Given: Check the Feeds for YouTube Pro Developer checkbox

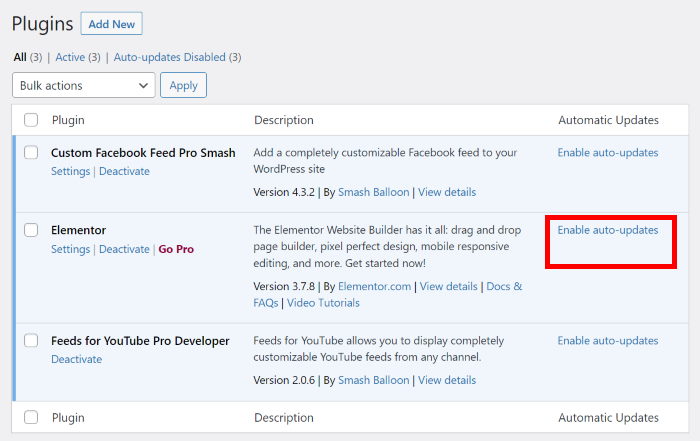Looking at the screenshot, I should coord(31,340).
